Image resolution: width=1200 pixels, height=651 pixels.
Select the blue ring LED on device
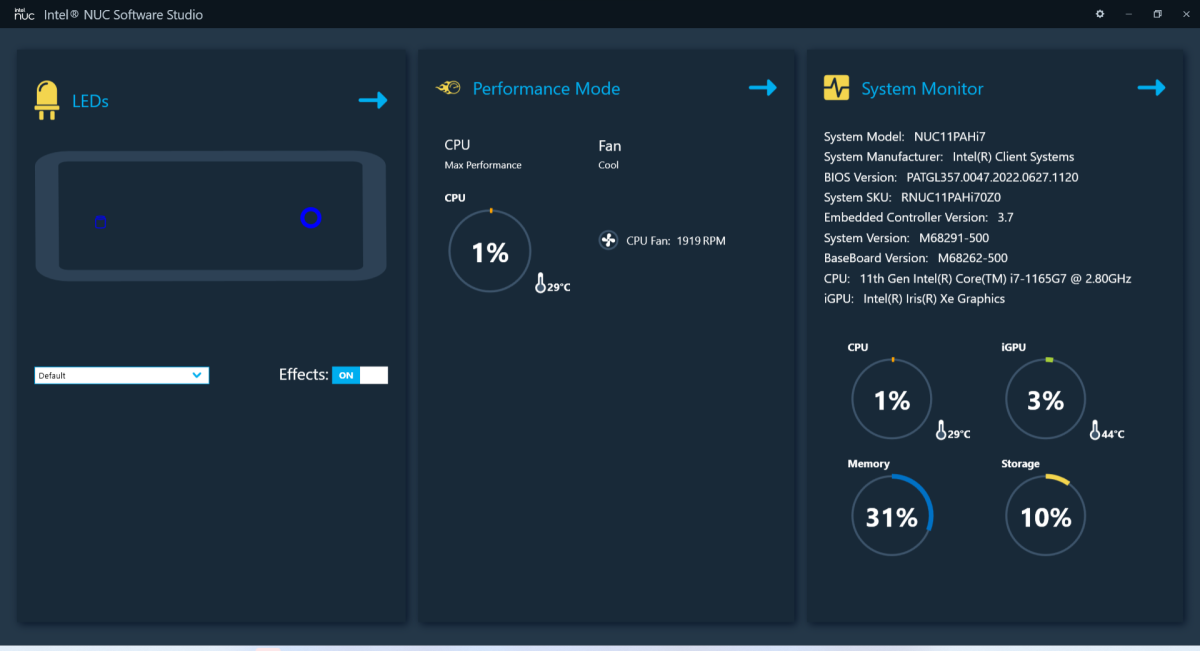(x=310, y=217)
